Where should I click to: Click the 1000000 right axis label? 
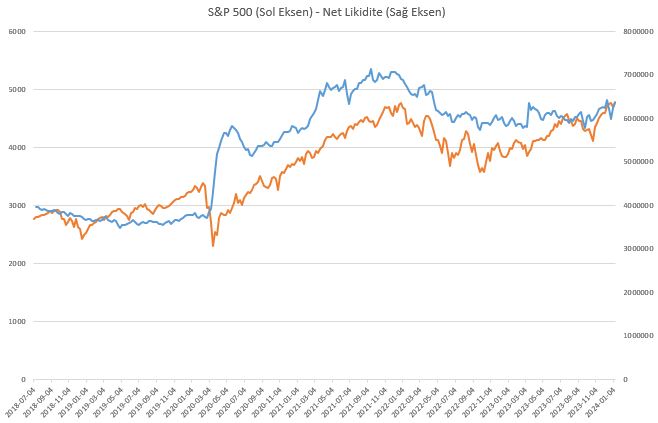point(638,336)
